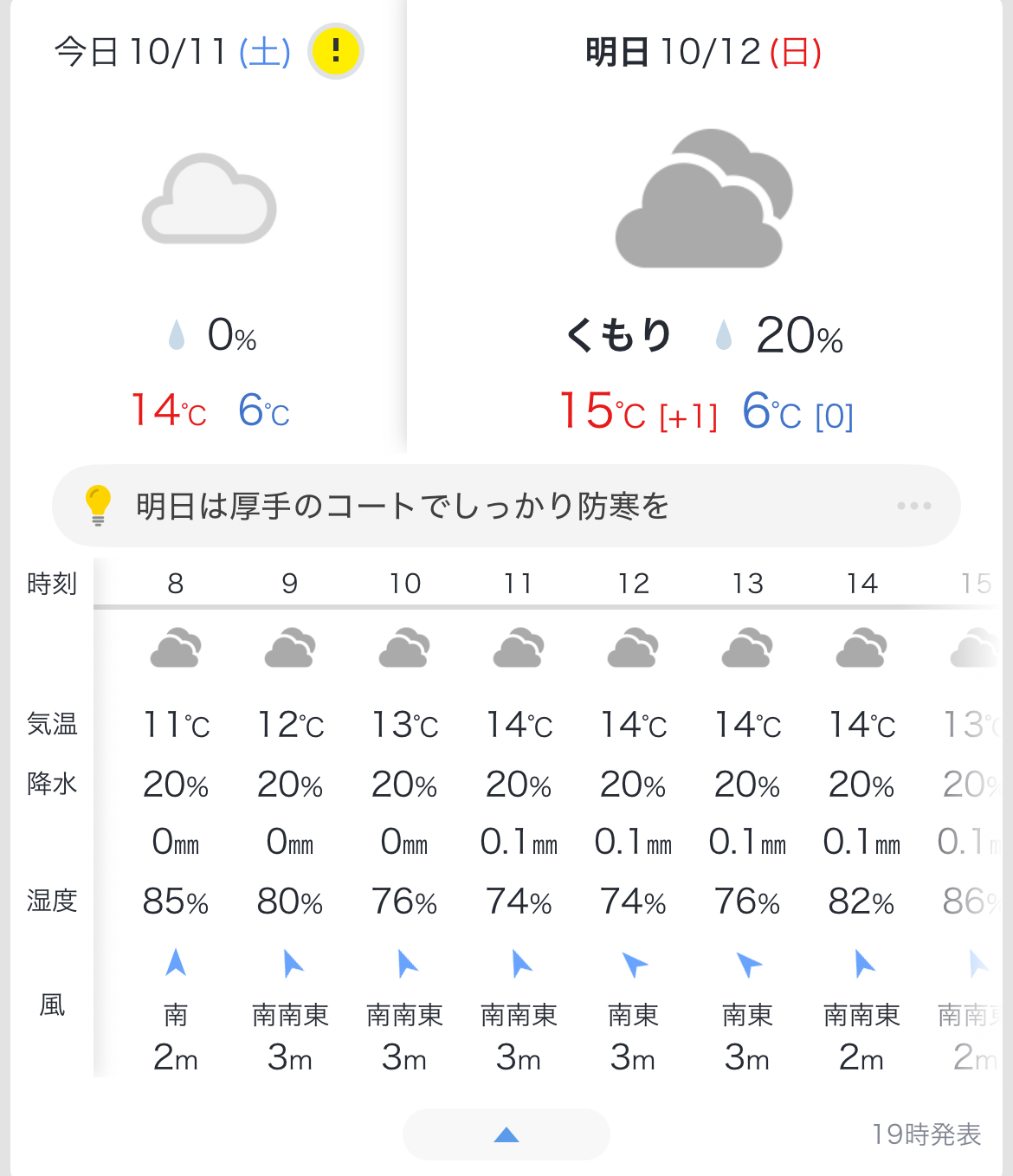Click the 10 o'clock cloud icon
The image size is (1013, 1176).
[x=404, y=648]
